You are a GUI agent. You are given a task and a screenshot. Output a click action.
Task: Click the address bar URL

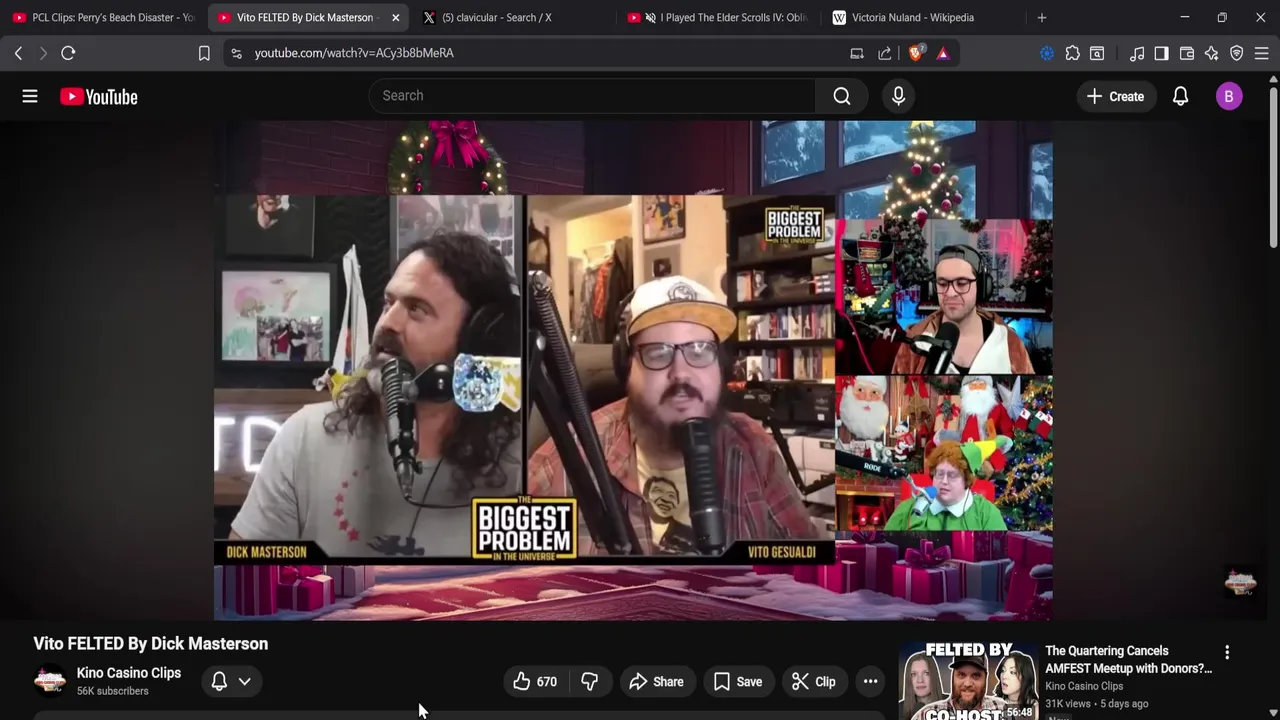[x=354, y=53]
